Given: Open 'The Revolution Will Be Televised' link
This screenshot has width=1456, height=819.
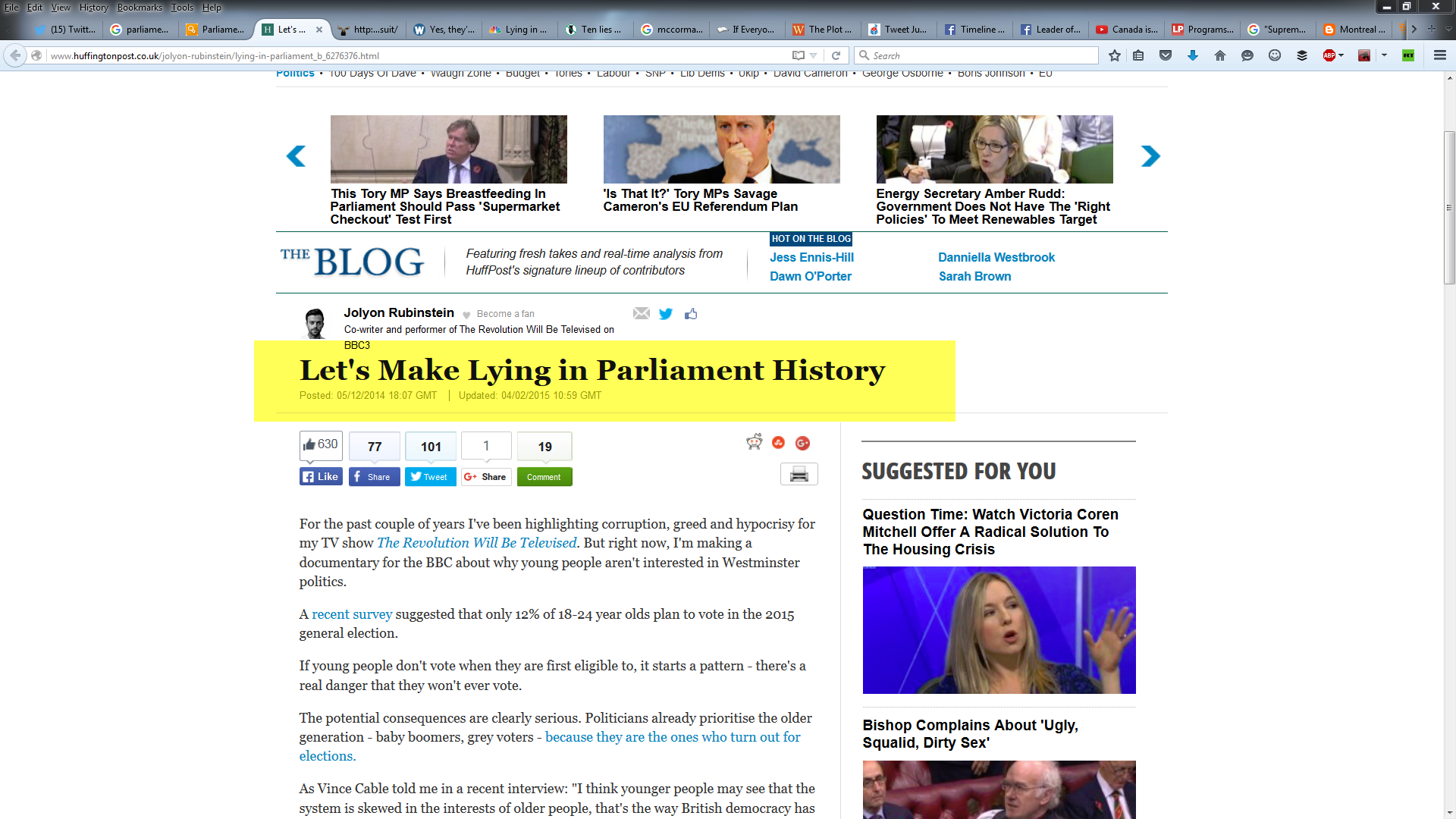Looking at the screenshot, I should (476, 543).
